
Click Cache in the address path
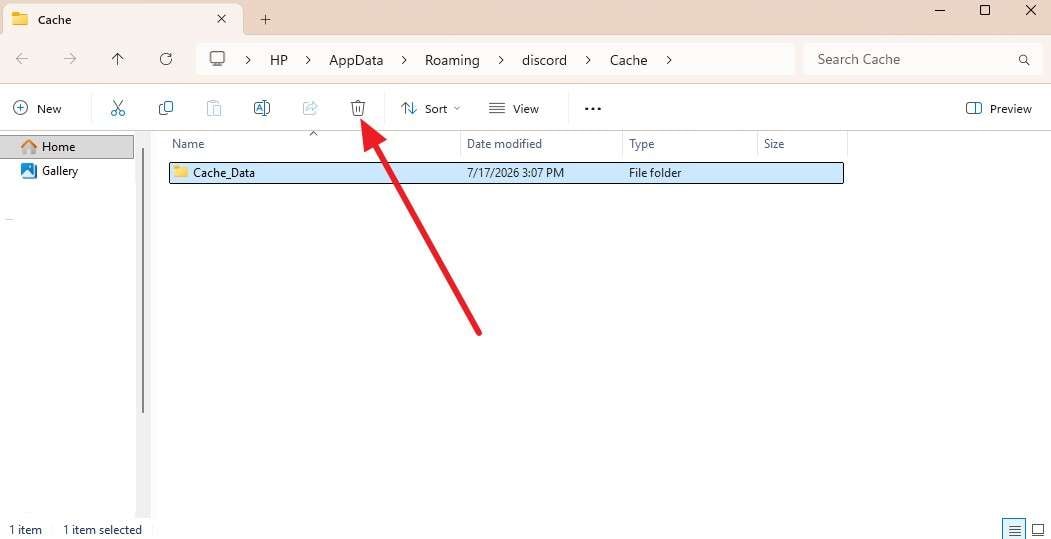click(x=628, y=60)
